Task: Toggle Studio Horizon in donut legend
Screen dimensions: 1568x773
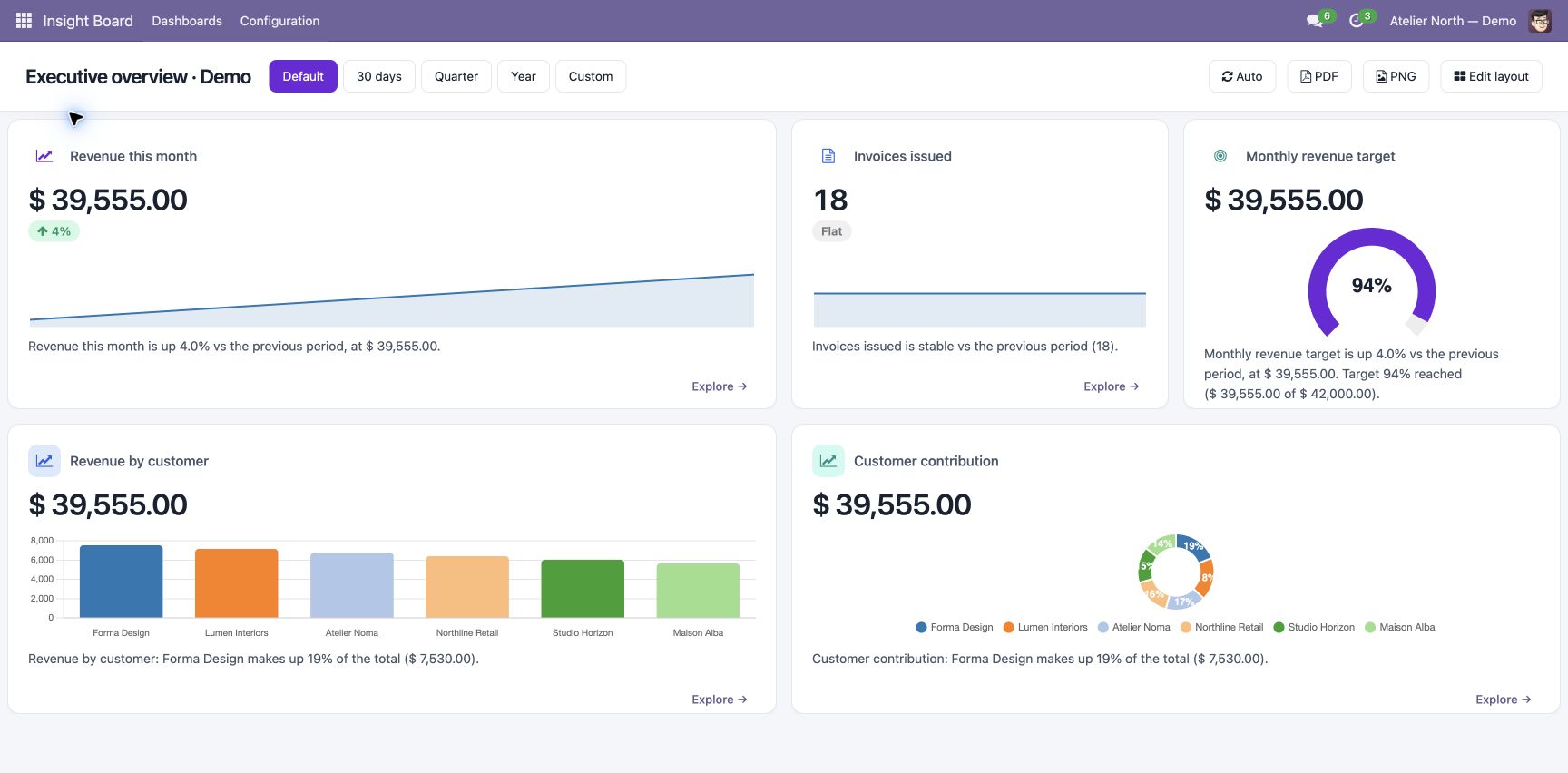Action: [x=1314, y=627]
